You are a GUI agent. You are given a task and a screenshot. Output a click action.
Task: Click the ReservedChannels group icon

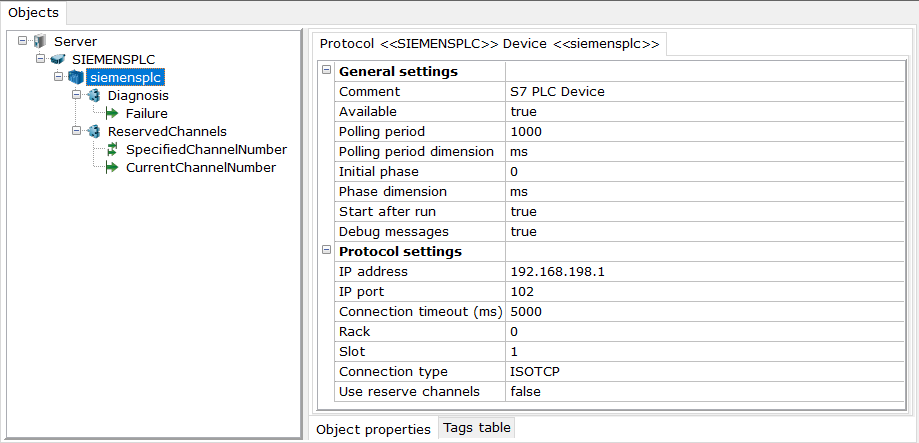[x=94, y=131]
